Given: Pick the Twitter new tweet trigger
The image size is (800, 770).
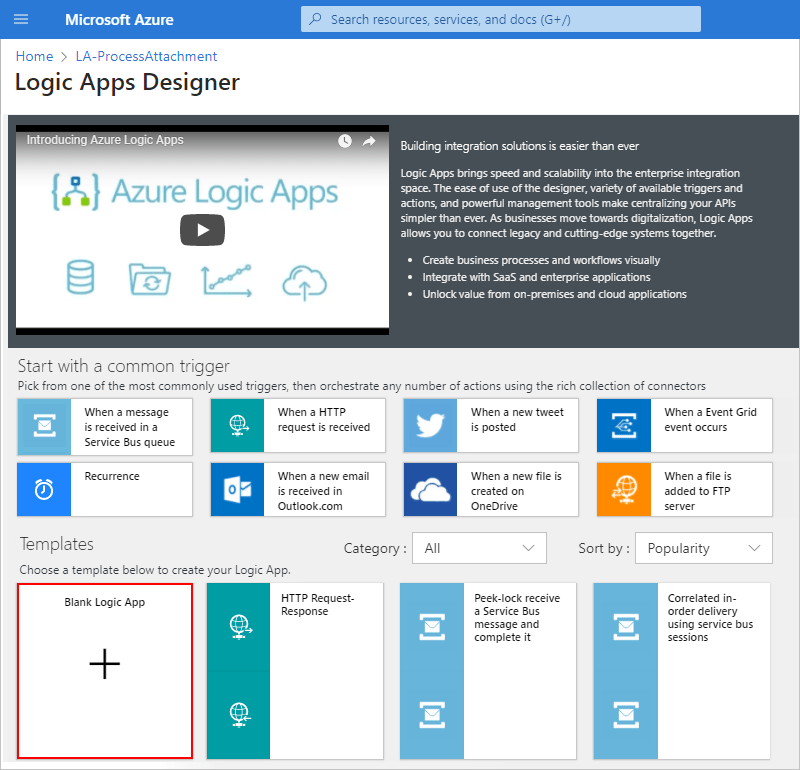Looking at the screenshot, I should click(490, 425).
